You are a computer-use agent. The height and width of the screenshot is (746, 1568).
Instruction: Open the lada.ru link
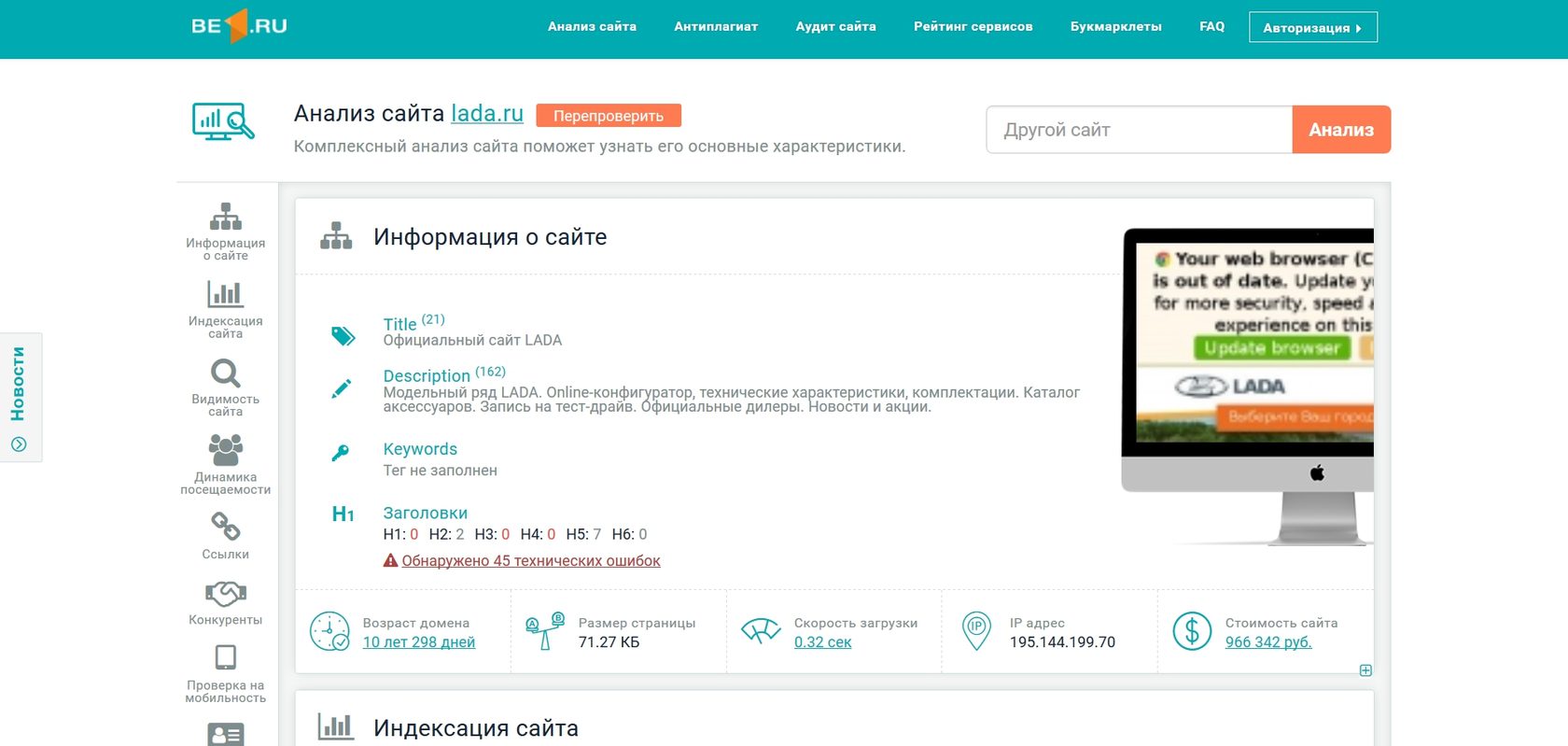pos(487,114)
